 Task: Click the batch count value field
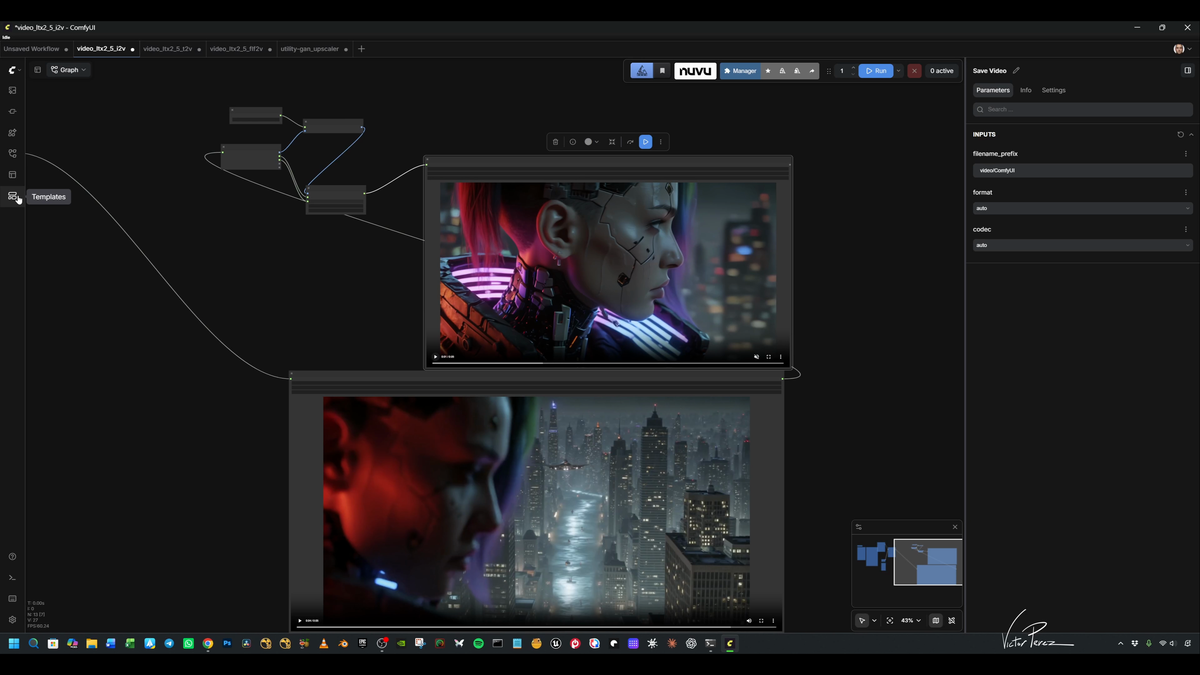pyautogui.click(x=842, y=71)
